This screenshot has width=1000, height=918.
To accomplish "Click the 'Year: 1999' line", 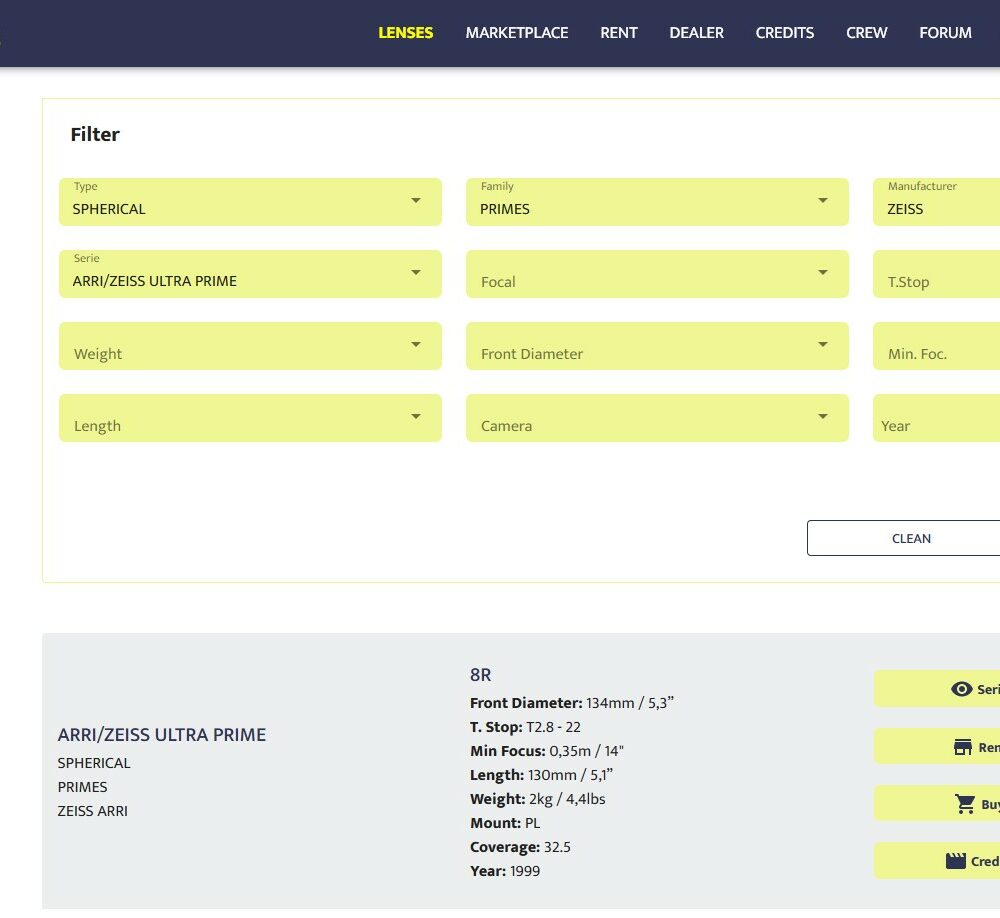I will click(505, 871).
